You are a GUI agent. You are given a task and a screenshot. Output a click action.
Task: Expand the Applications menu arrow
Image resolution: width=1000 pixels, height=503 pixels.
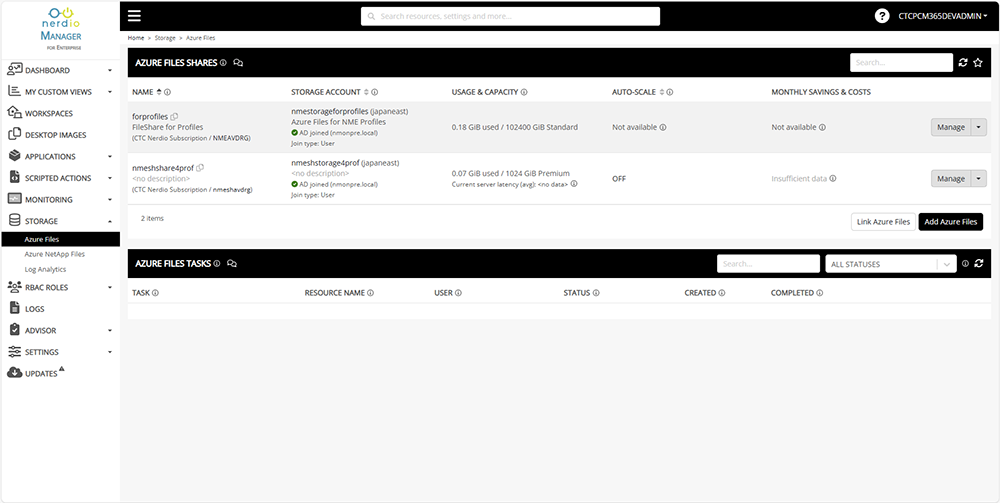[x=110, y=156]
